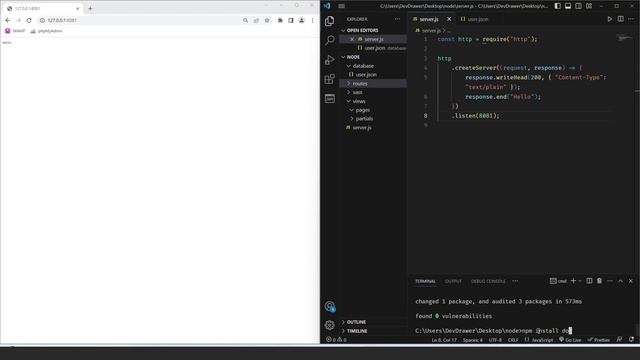The height and width of the screenshot is (360, 640).
Task: Run the server.js file with play icon
Action: (609, 19)
